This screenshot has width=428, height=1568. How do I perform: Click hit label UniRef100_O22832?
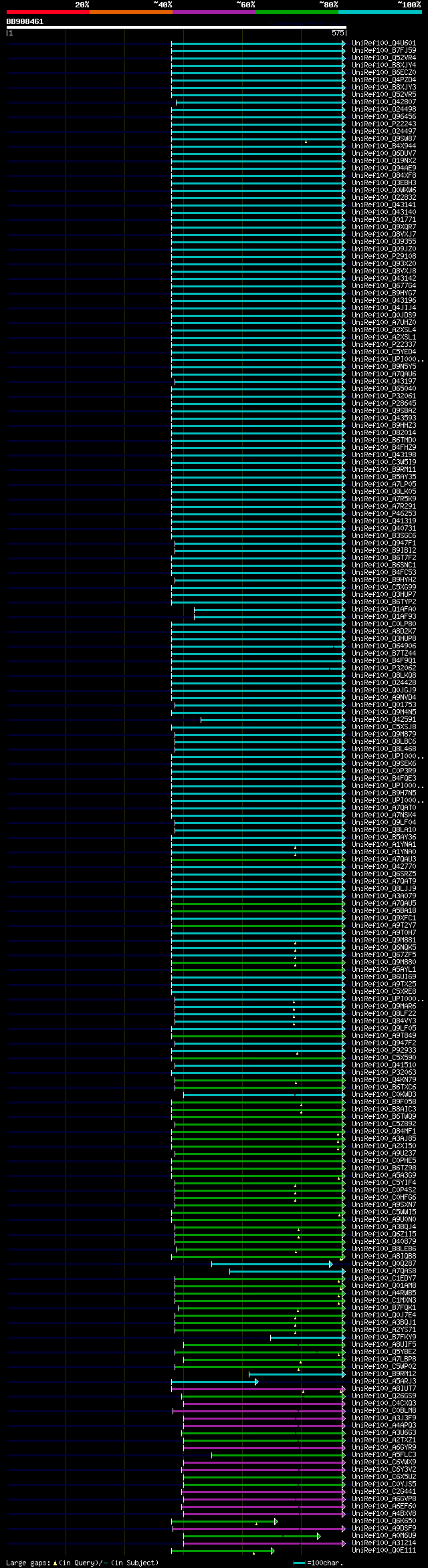[x=384, y=198]
